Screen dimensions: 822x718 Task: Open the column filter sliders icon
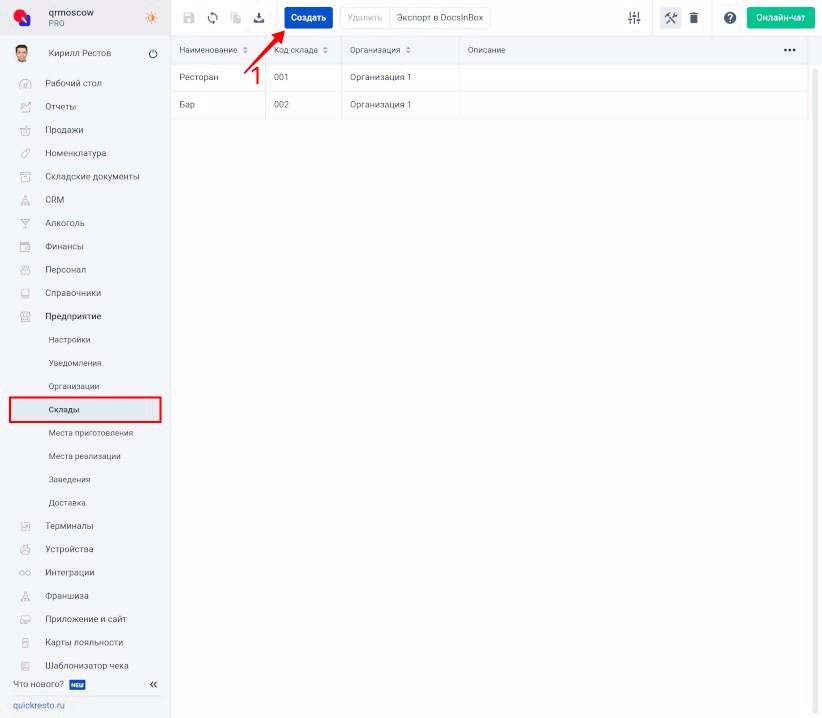click(x=634, y=18)
